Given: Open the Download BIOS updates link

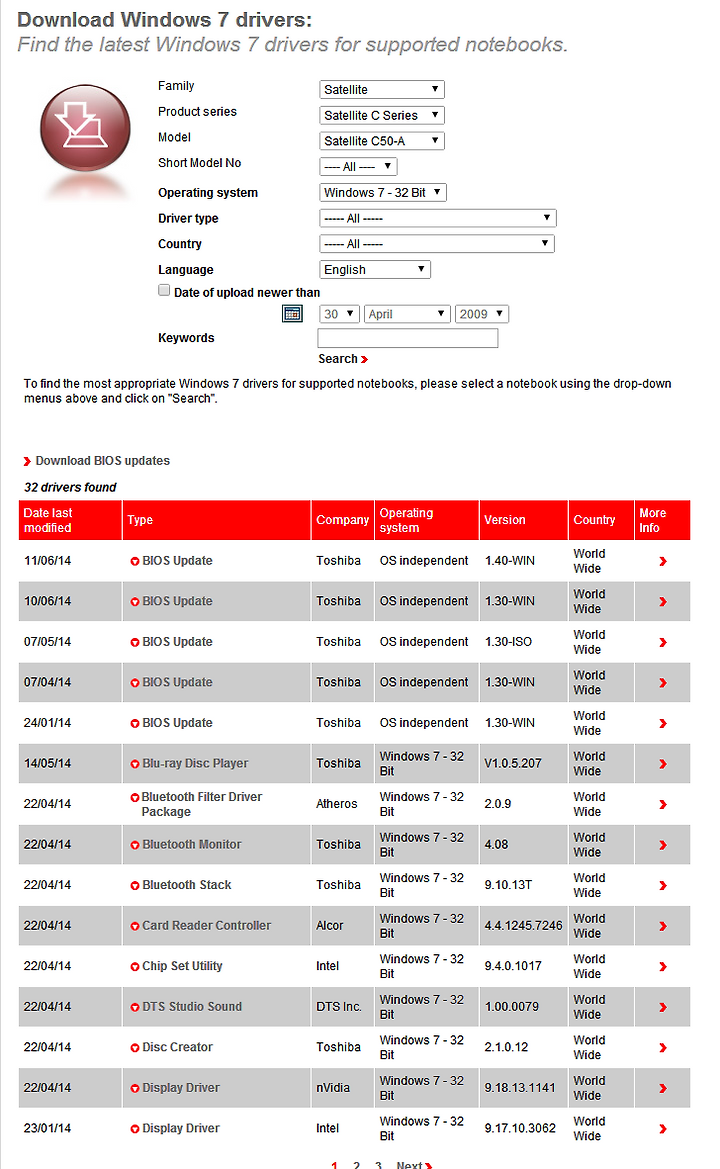Looking at the screenshot, I should point(103,461).
